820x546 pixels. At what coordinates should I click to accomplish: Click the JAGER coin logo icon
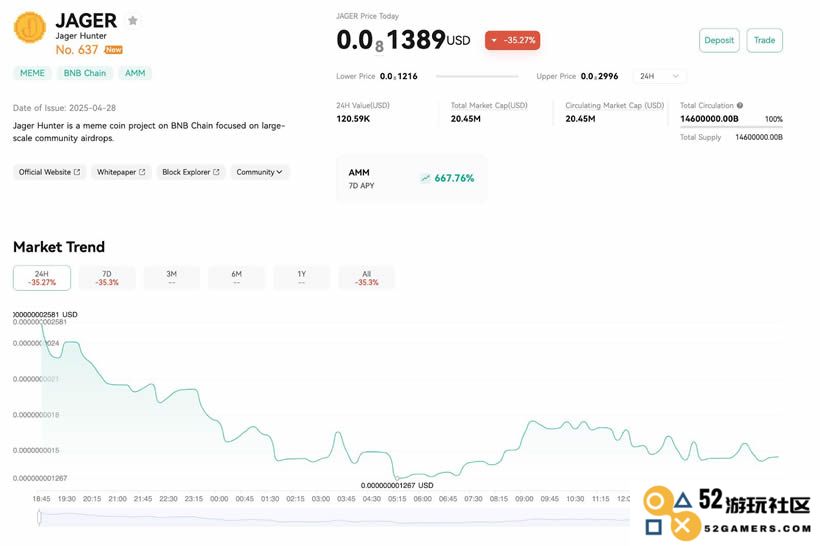[x=30, y=28]
